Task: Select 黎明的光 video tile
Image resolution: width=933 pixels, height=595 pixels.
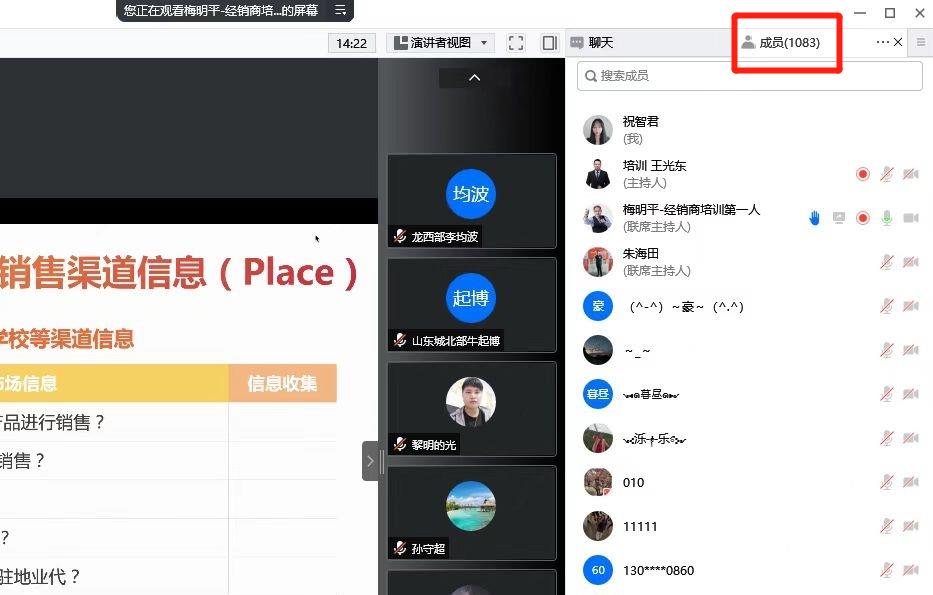Action: pos(472,409)
